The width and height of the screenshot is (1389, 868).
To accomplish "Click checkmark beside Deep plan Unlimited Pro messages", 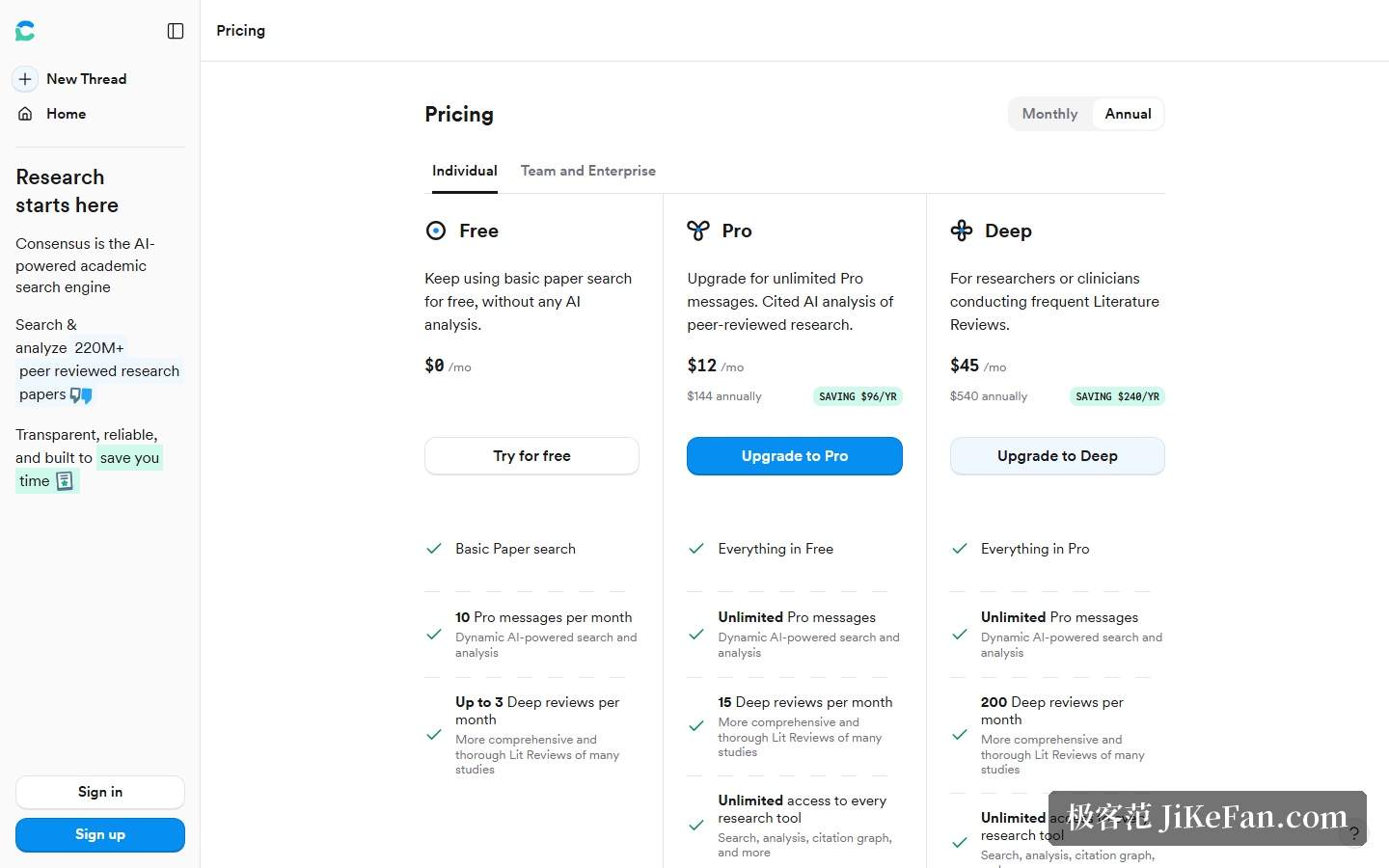I will (960, 635).
